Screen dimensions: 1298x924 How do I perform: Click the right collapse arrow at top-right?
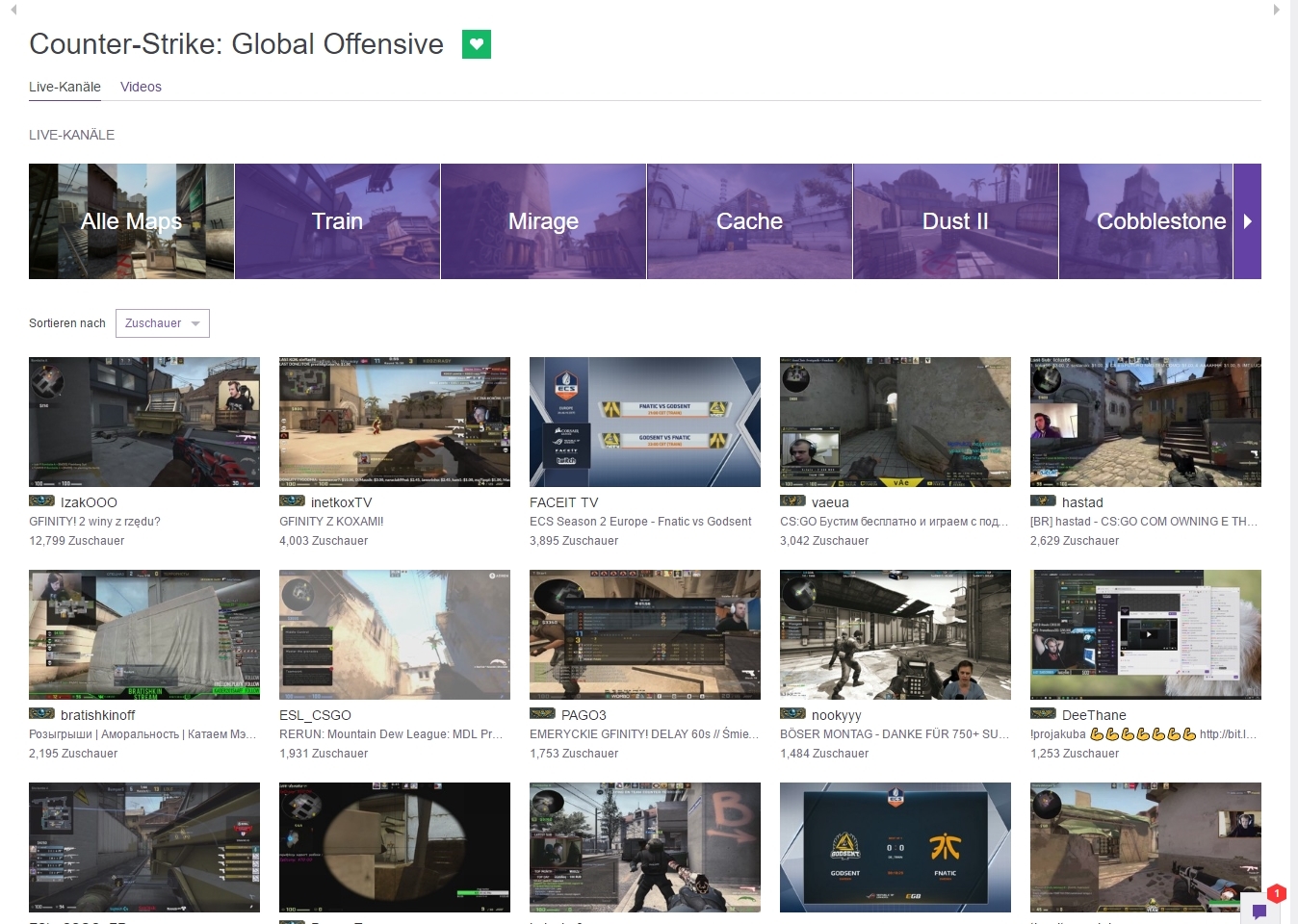1277,10
